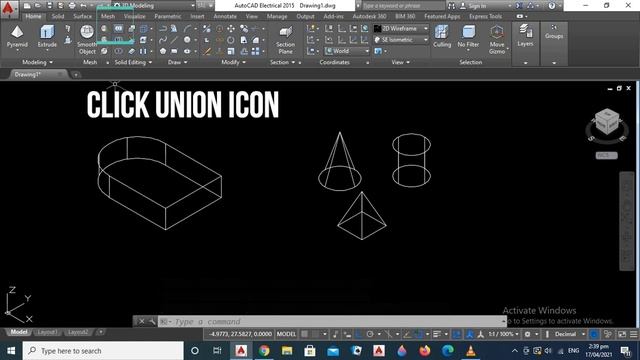
Task: Click the Autodesk Exchange icon
Action: tap(519, 6)
